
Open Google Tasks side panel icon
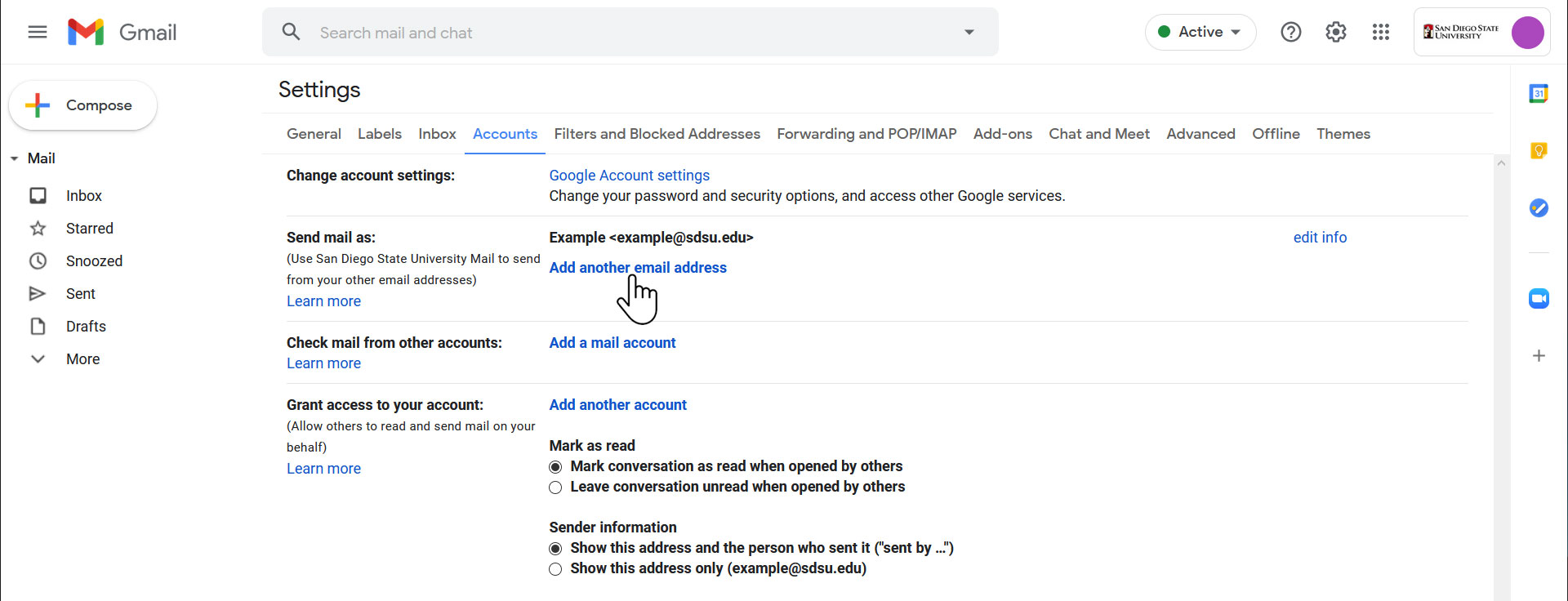point(1539,207)
